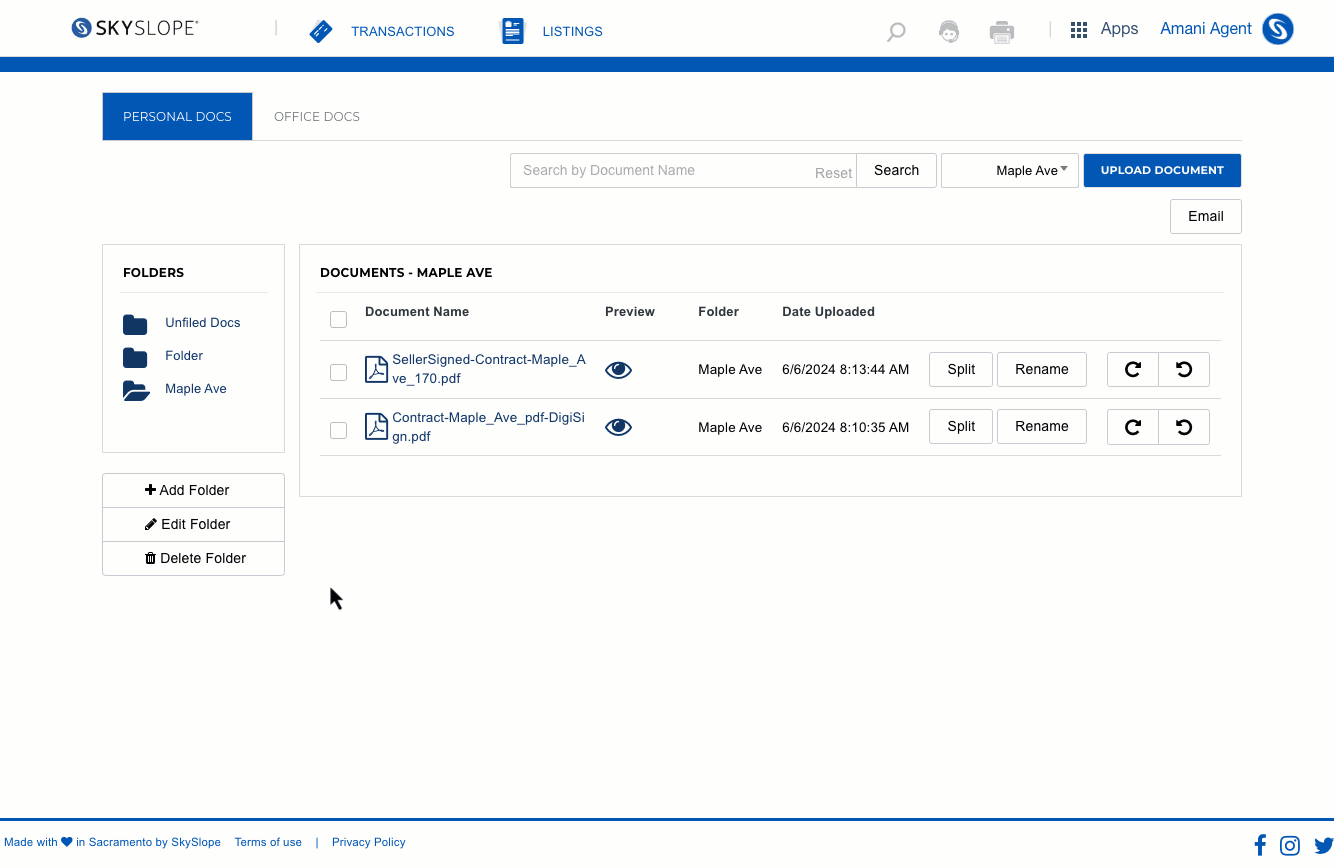Open SellerSigned-Contract-Maple_Ave_170.pdf file link
Screen dimensions: 1334x868
489,369
